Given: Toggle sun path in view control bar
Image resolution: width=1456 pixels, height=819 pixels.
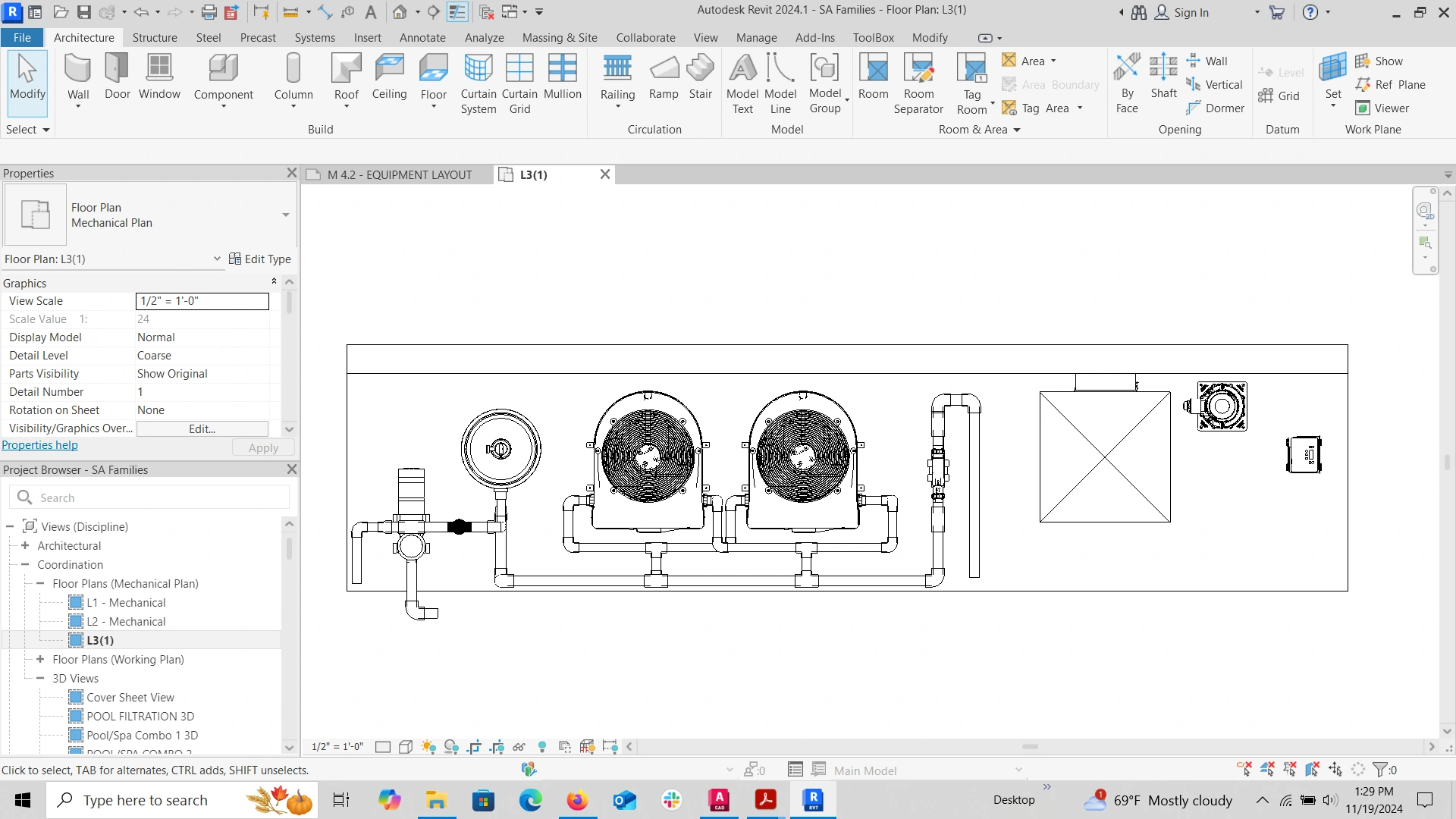Looking at the screenshot, I should (428, 747).
